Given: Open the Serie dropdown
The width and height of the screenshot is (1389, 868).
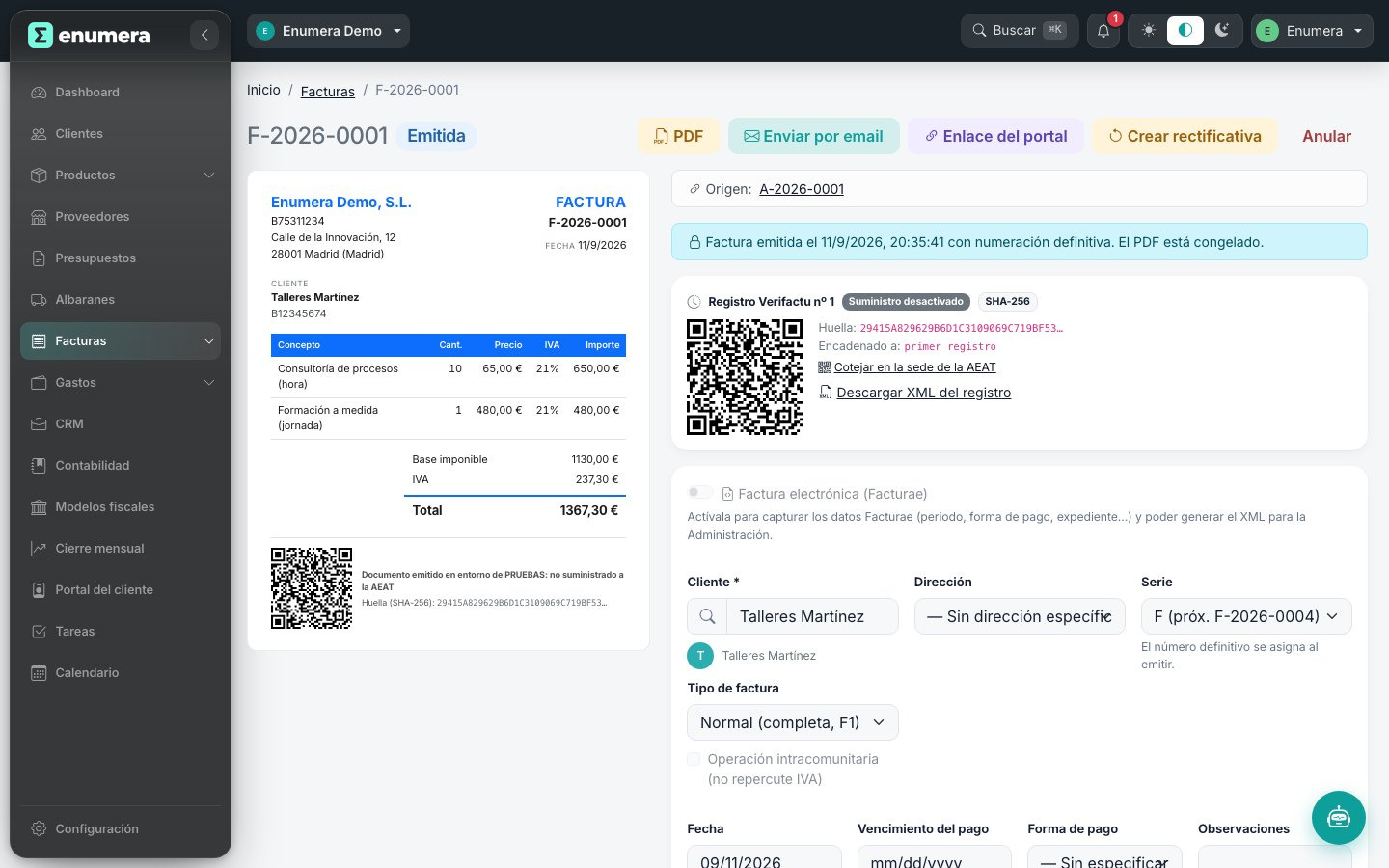Looking at the screenshot, I should 1246,616.
